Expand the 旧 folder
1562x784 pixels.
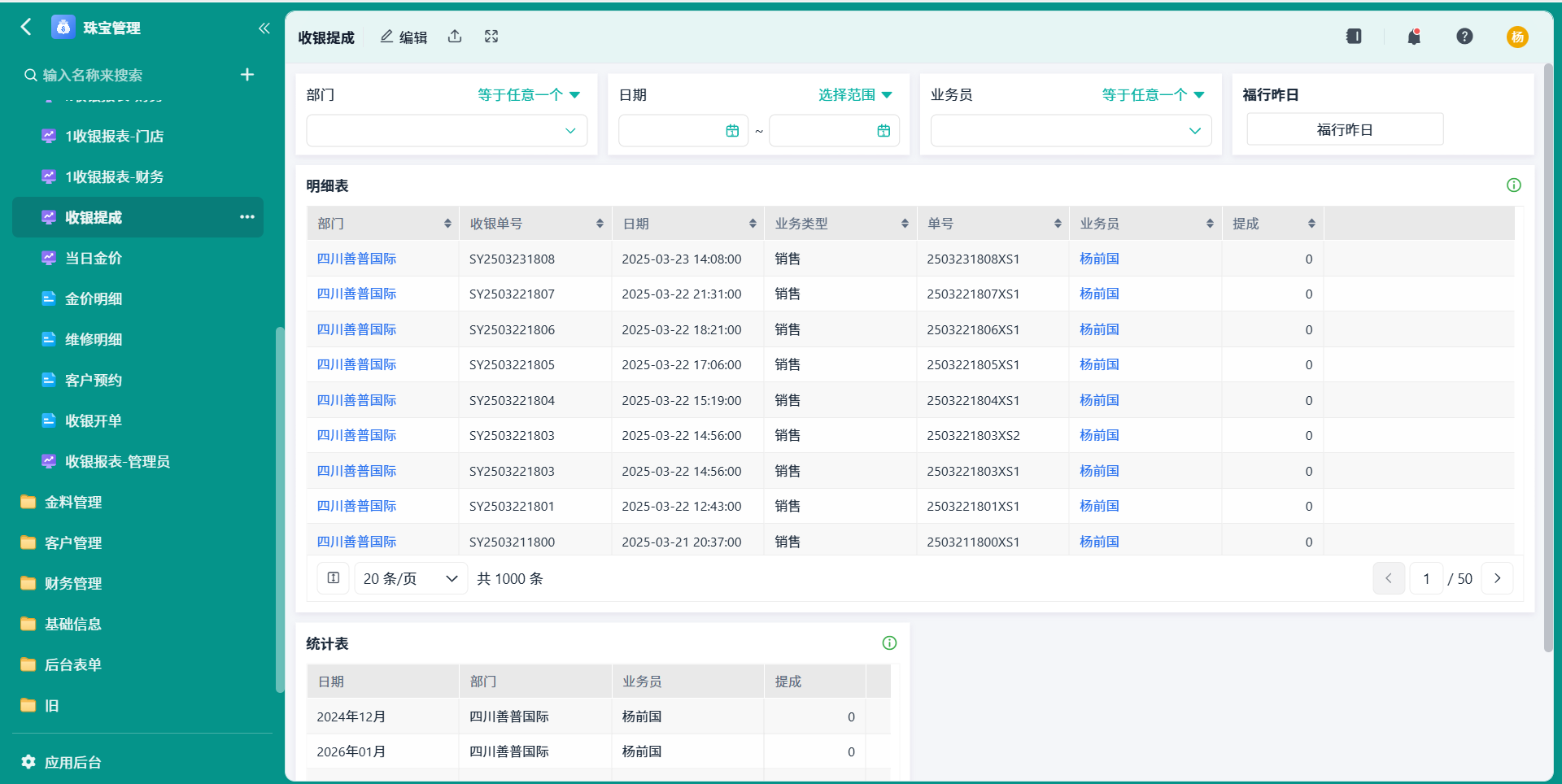click(40, 705)
